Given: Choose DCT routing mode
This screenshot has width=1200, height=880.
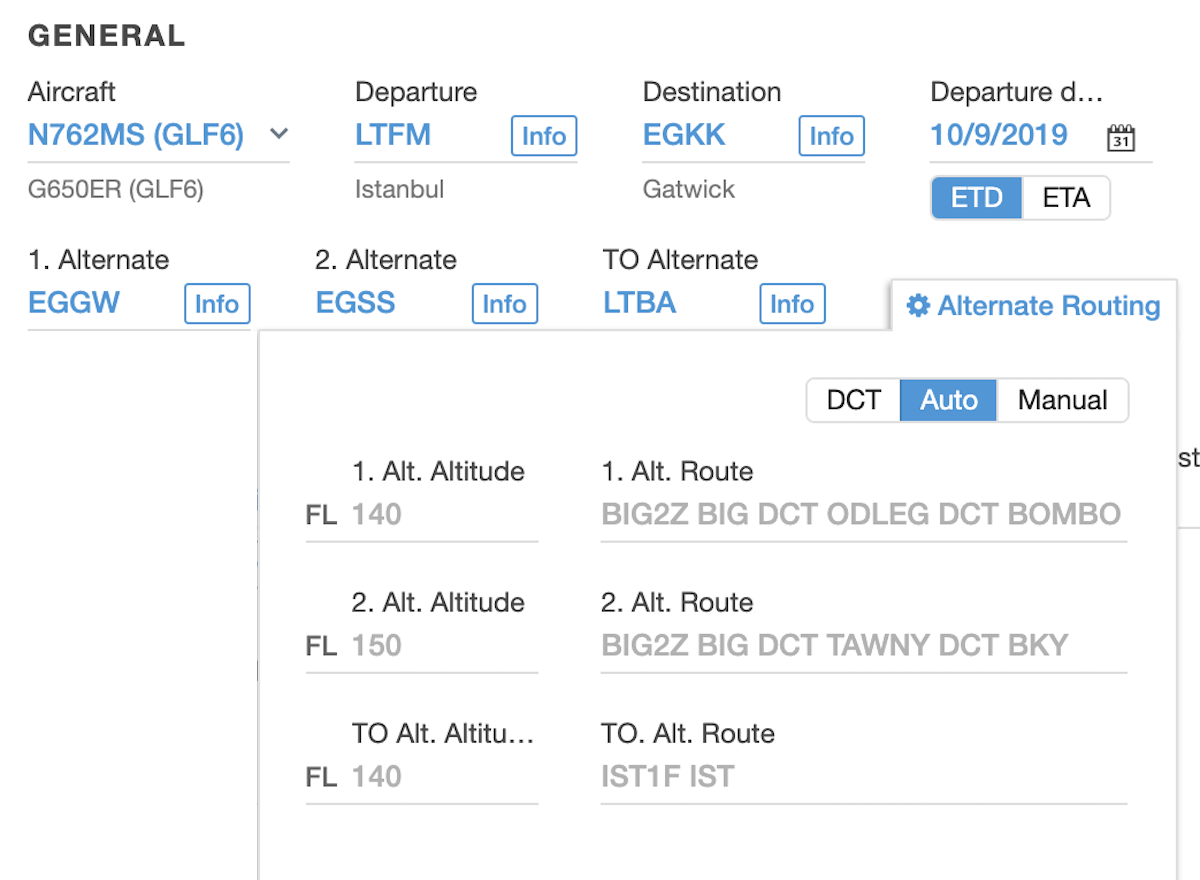Looking at the screenshot, I should point(853,400).
